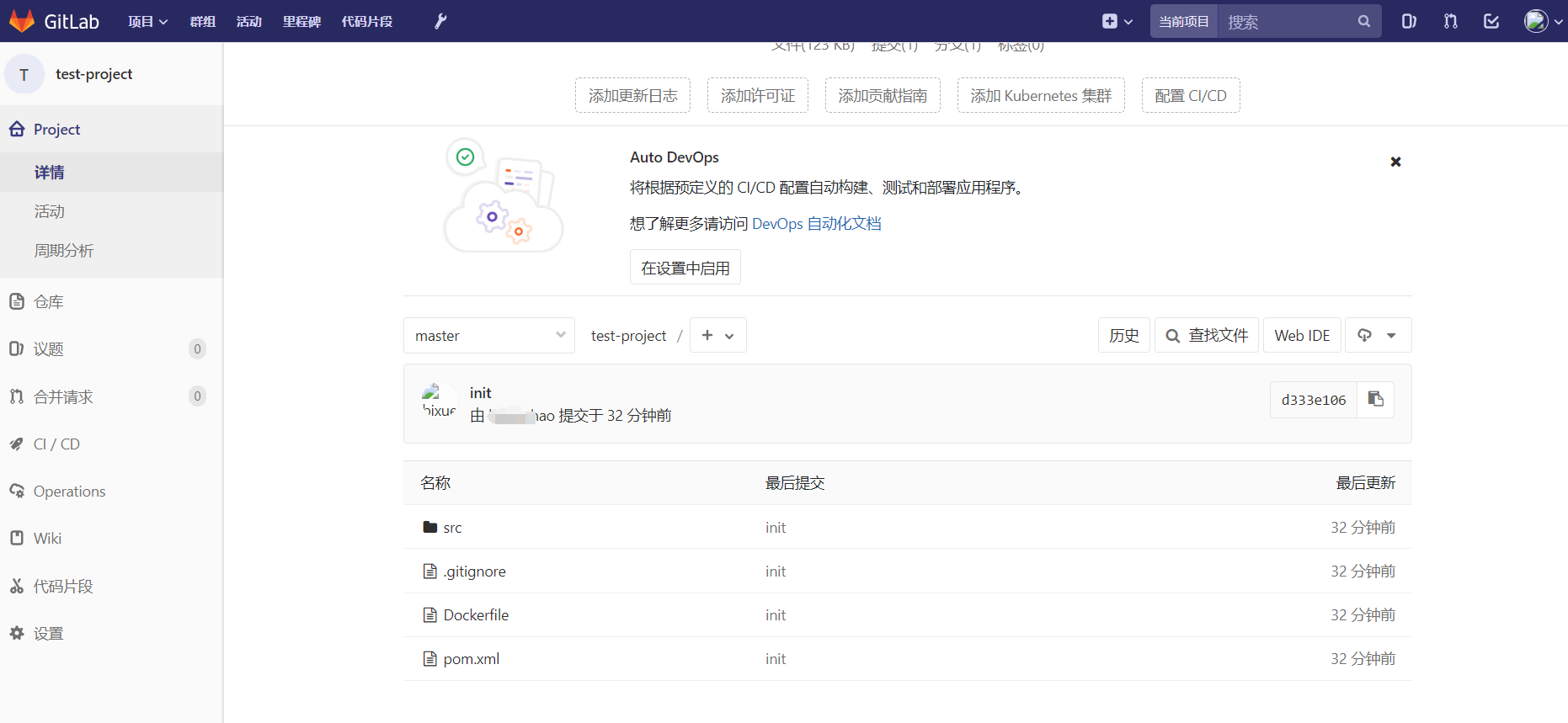Click init commit in the pom.xml row

(776, 659)
